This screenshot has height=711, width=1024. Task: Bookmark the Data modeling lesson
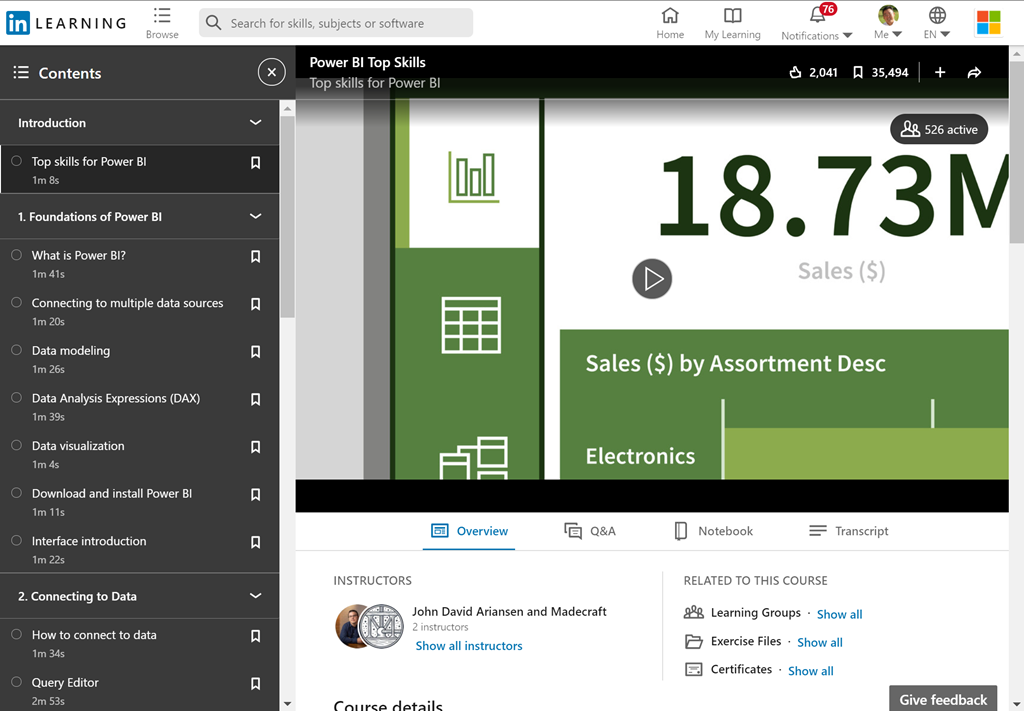[x=255, y=352]
